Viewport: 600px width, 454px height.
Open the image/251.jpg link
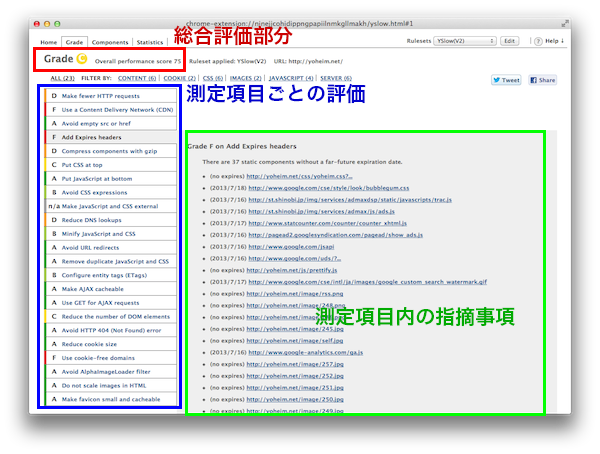(x=295, y=388)
